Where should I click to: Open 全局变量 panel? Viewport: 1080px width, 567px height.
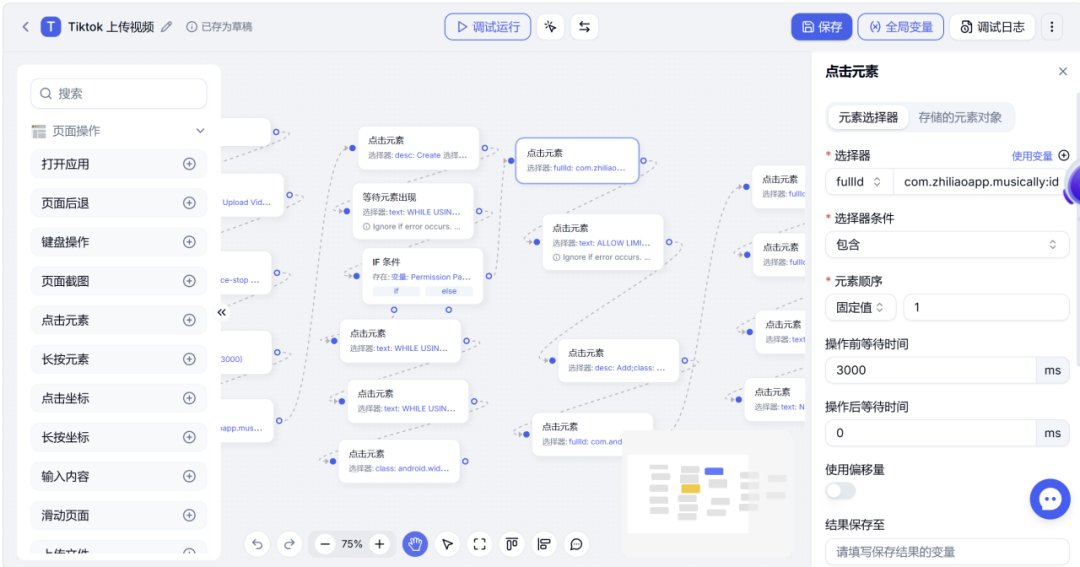click(x=900, y=27)
